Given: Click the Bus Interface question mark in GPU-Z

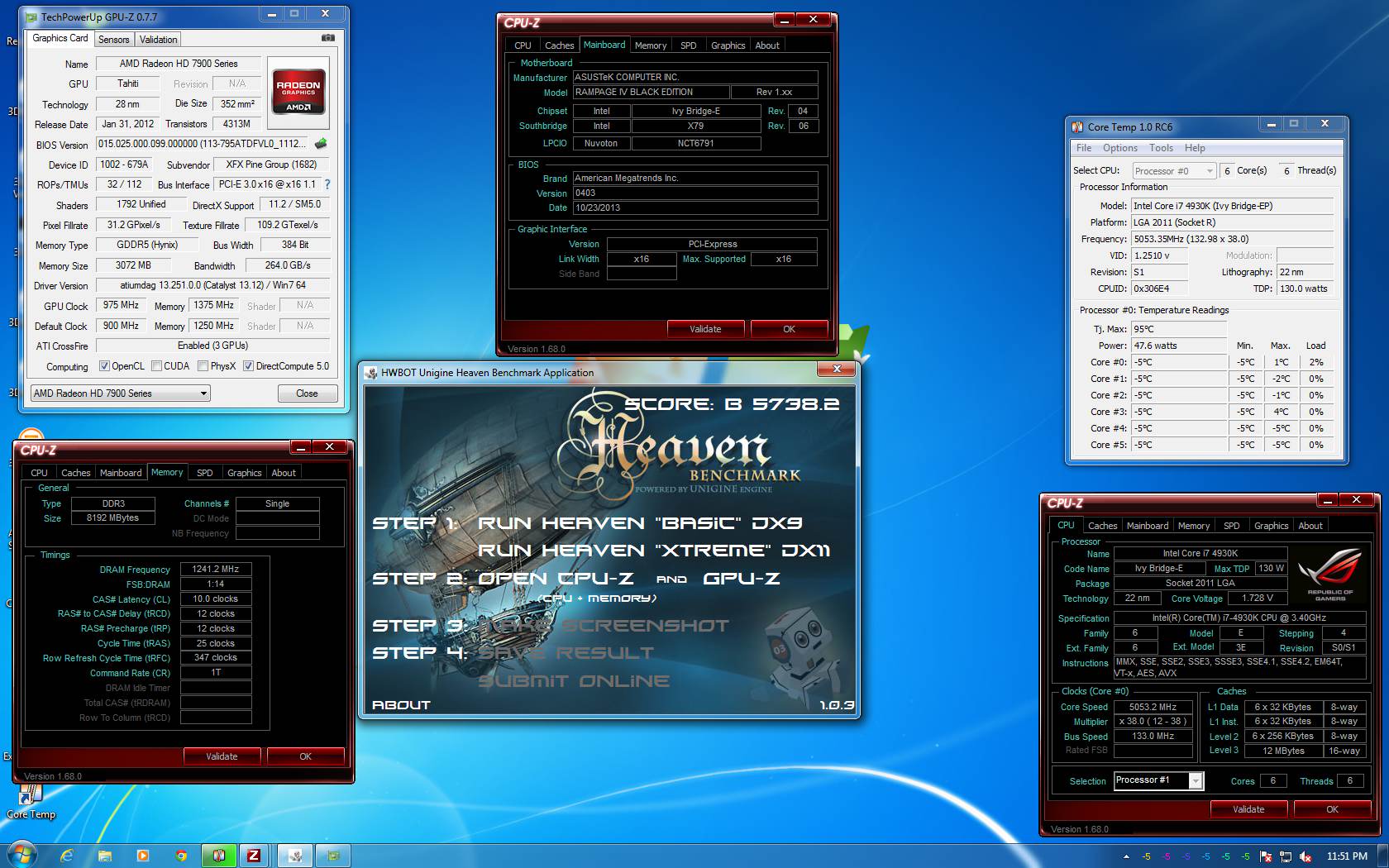Looking at the screenshot, I should pyautogui.click(x=327, y=184).
